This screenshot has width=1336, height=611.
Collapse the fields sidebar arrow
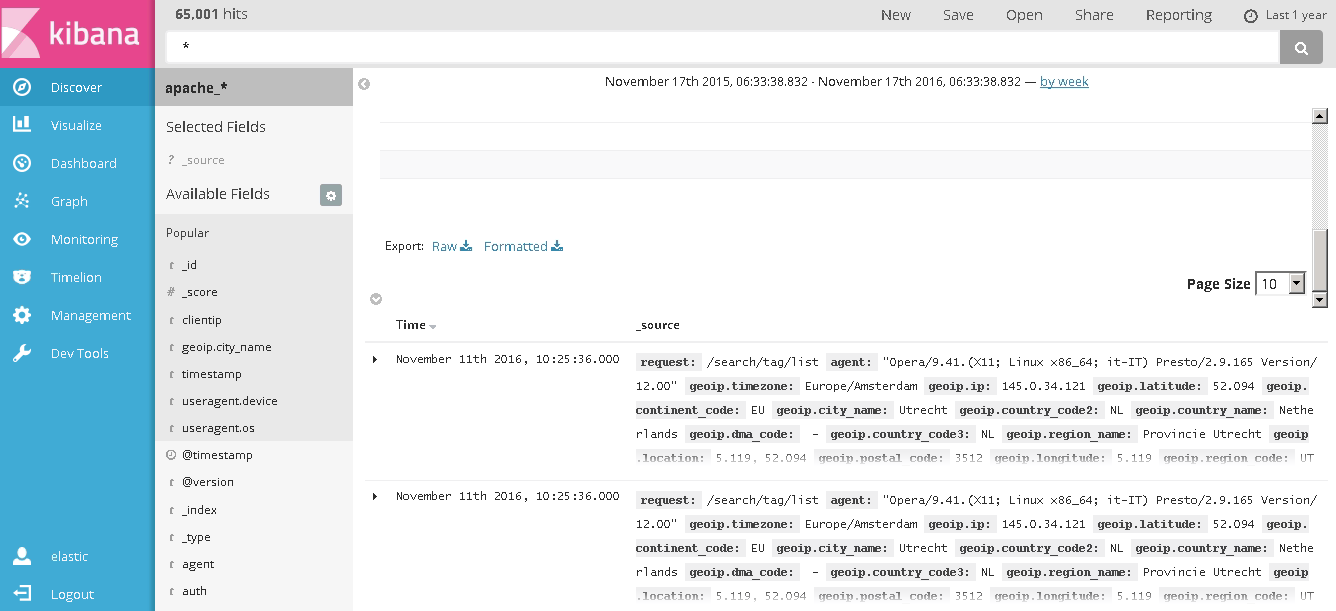[x=364, y=84]
